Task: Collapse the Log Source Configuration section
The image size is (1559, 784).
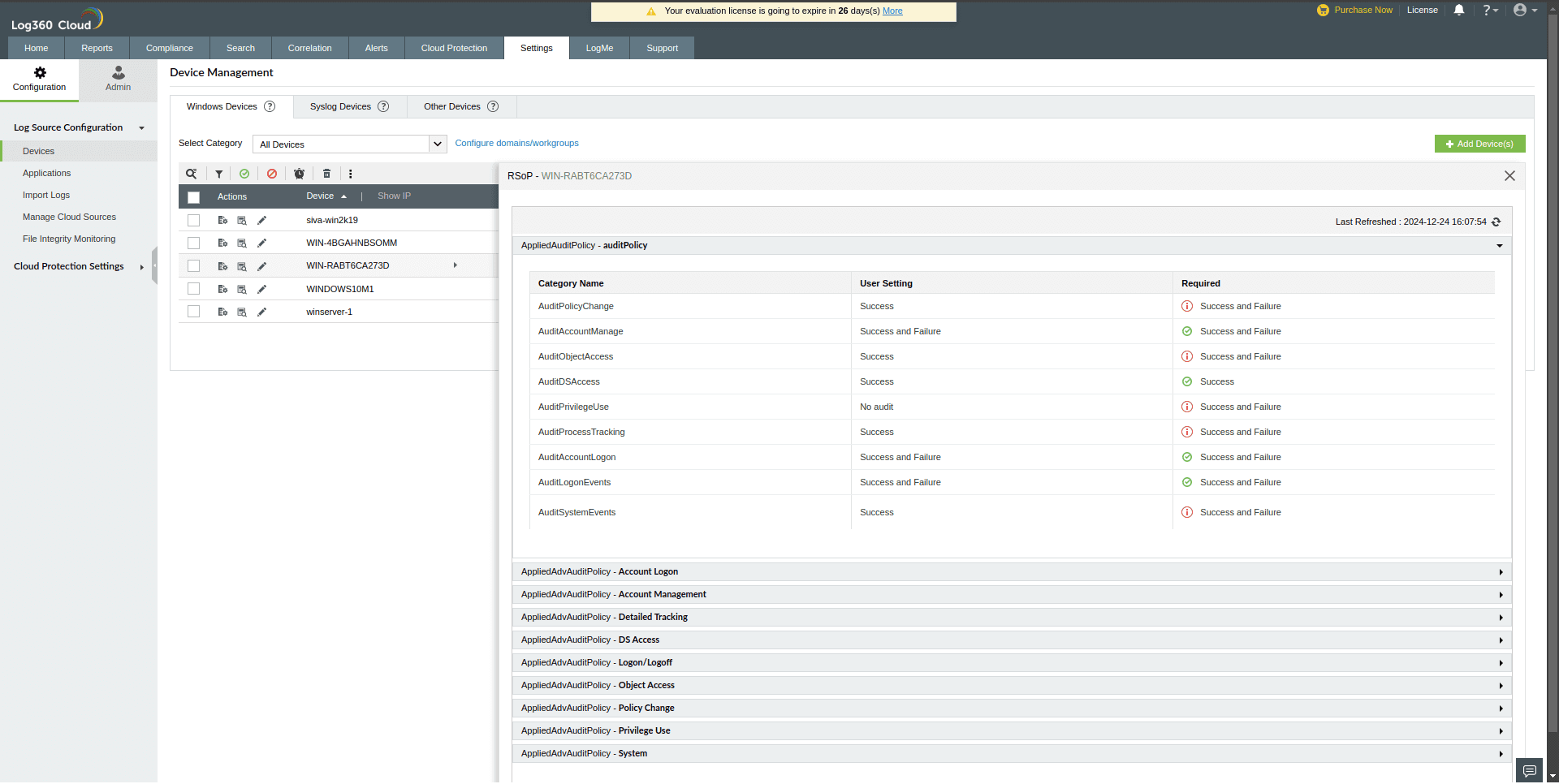Action: pyautogui.click(x=142, y=127)
